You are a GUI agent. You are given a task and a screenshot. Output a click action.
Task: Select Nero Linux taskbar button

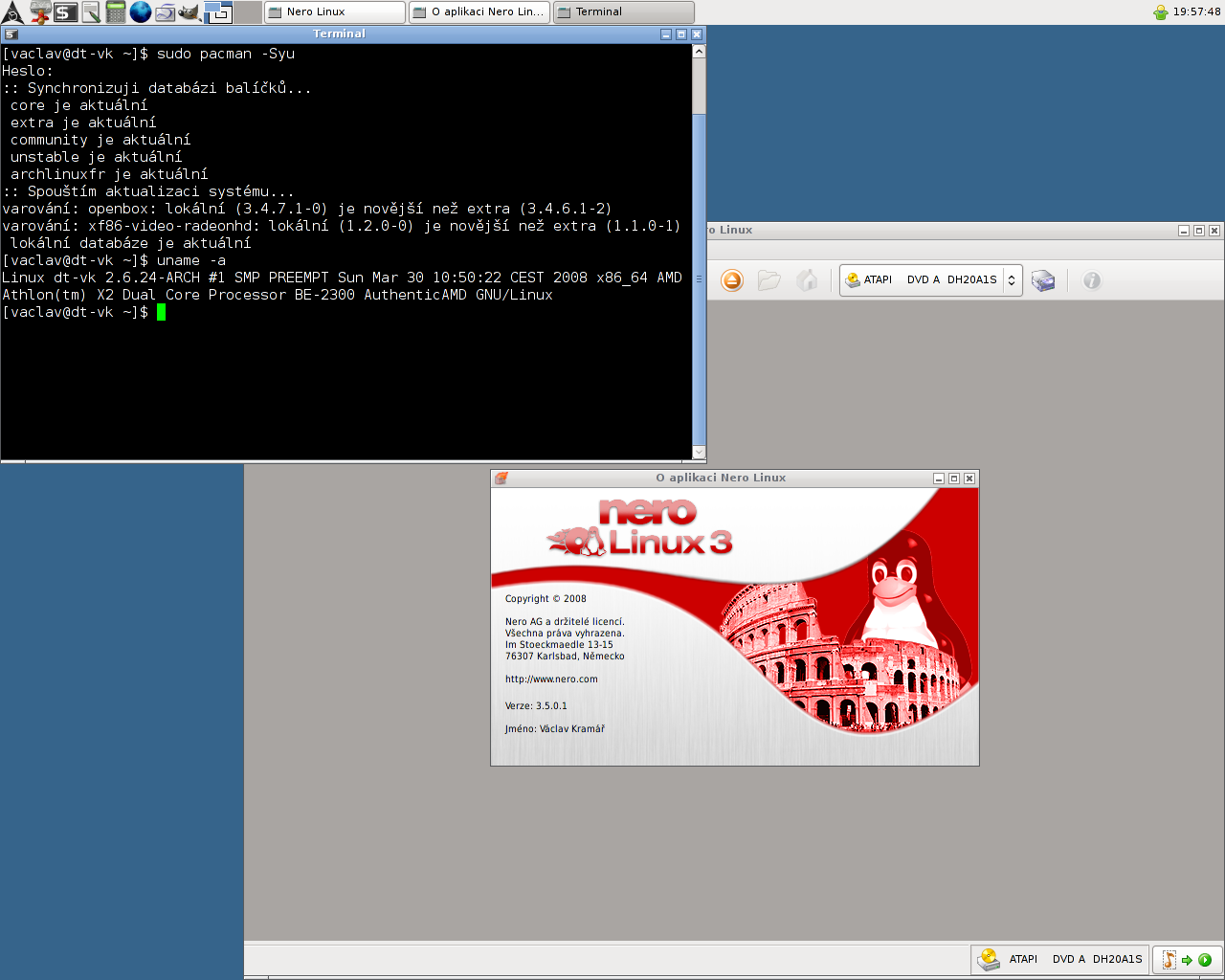click(334, 12)
